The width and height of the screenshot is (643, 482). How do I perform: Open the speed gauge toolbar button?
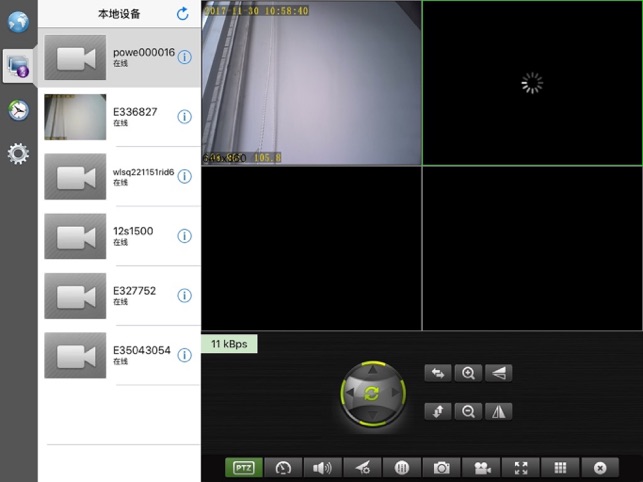click(283, 468)
